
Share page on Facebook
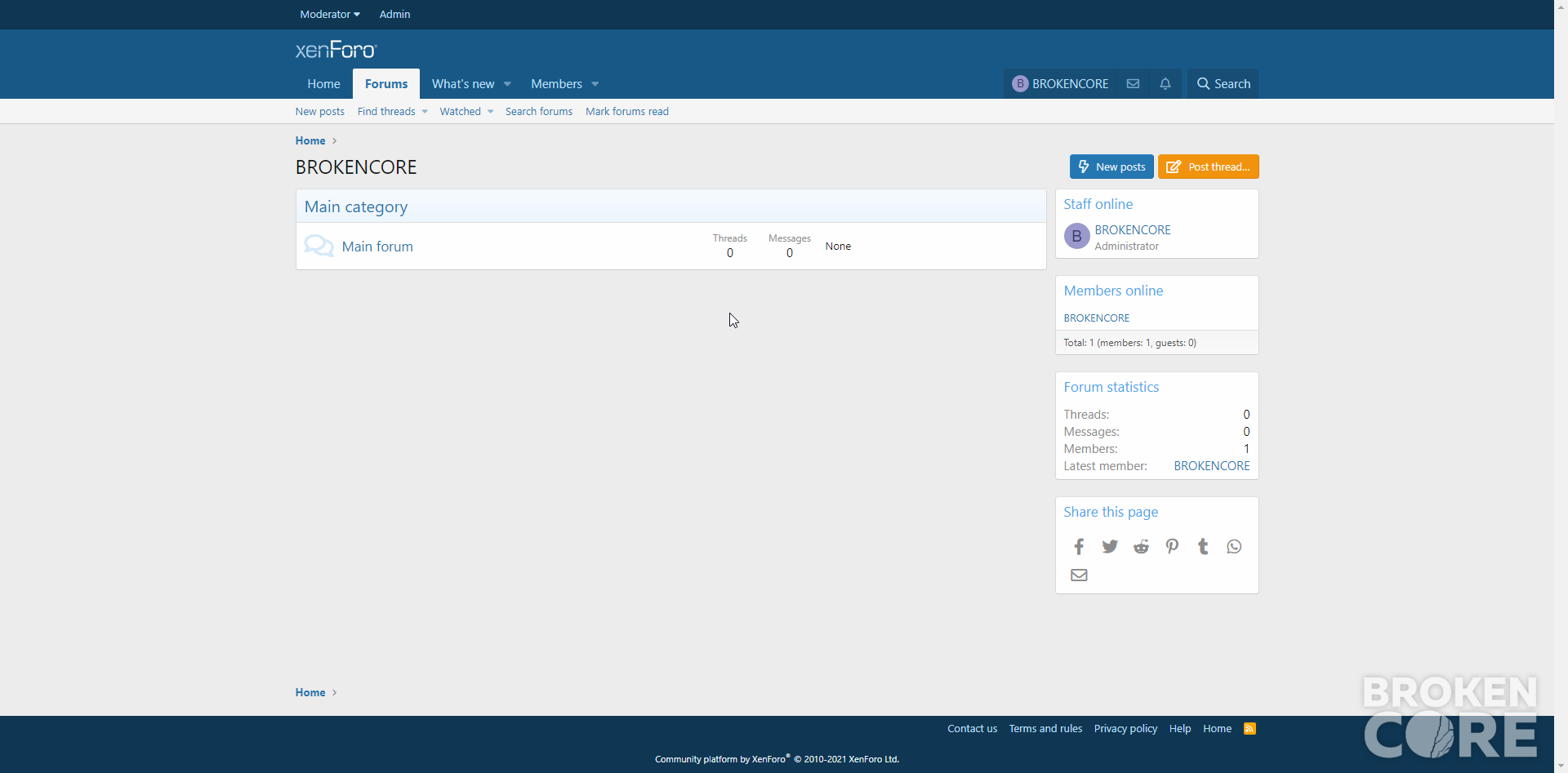click(x=1079, y=546)
